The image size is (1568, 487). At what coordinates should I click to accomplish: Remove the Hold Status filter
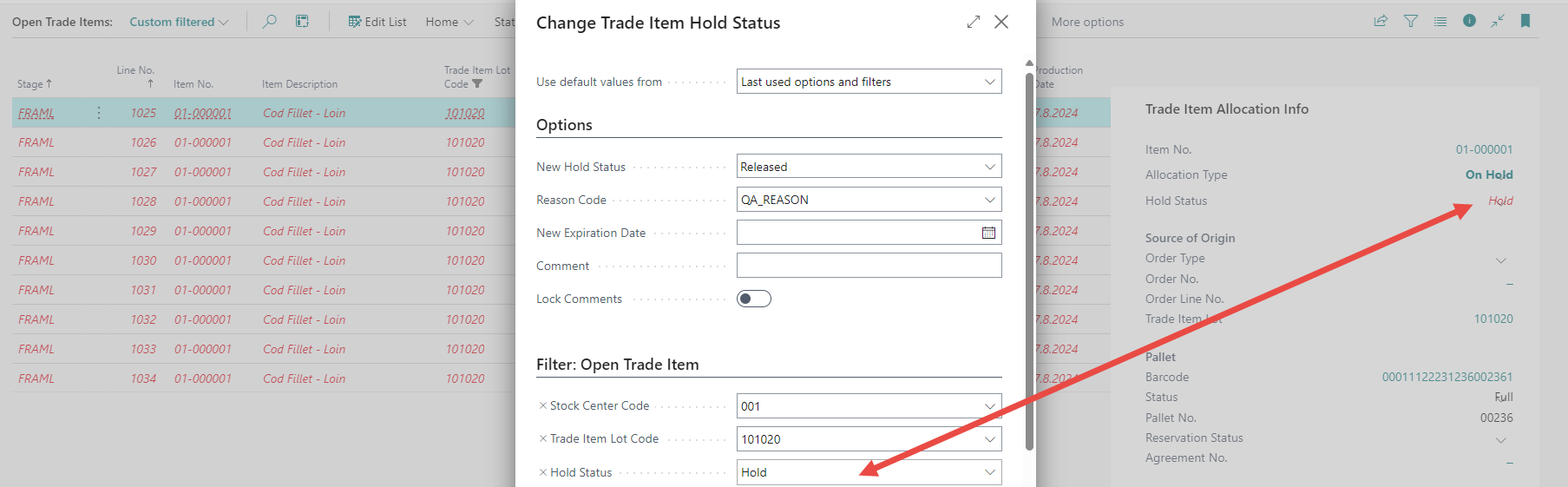point(543,472)
